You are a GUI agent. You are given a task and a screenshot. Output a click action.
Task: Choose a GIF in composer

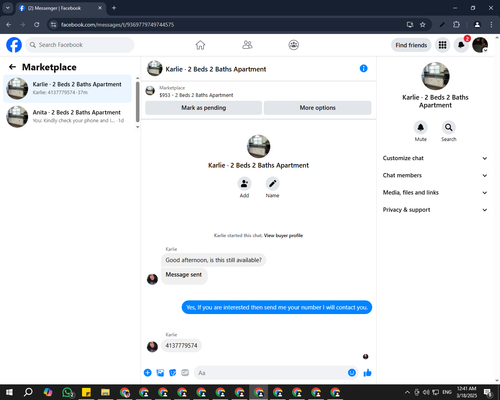(185, 373)
